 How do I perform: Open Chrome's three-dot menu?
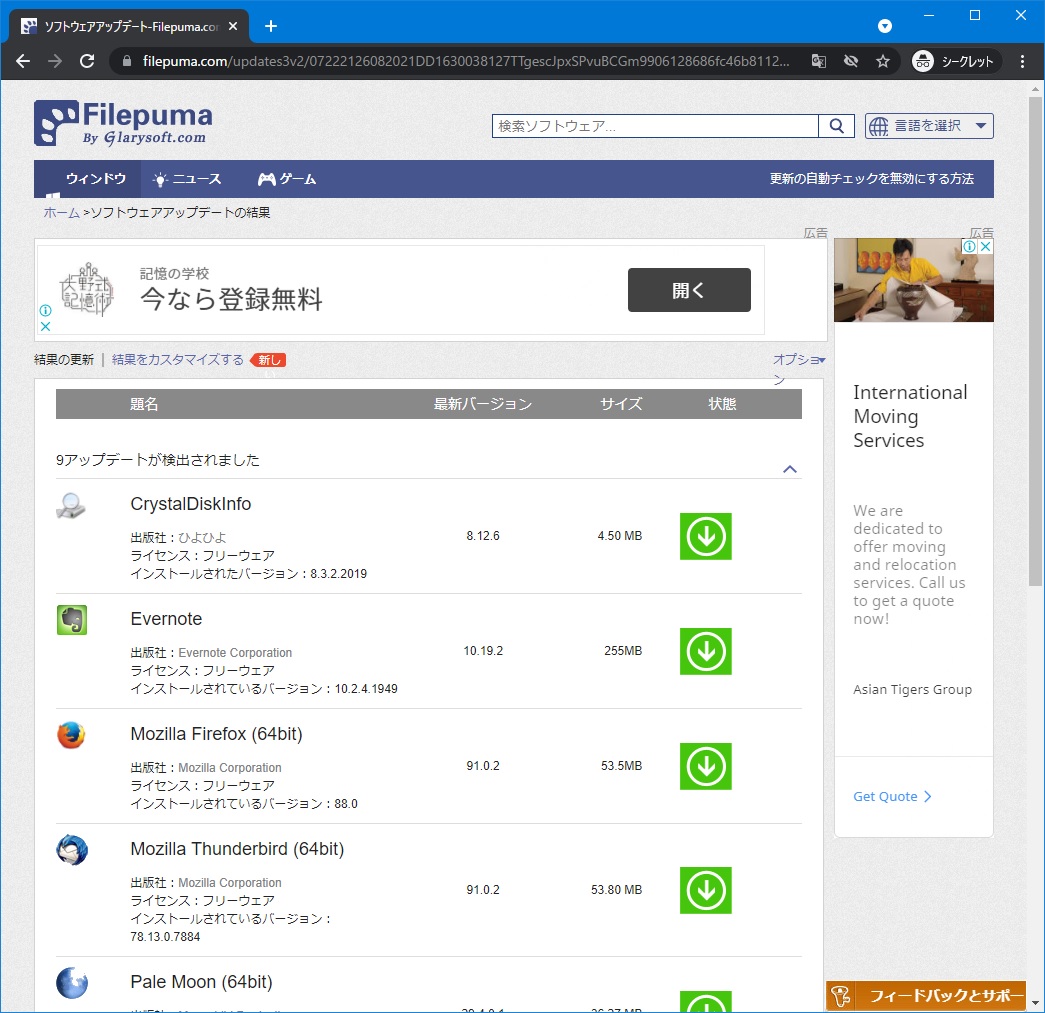click(x=1022, y=61)
